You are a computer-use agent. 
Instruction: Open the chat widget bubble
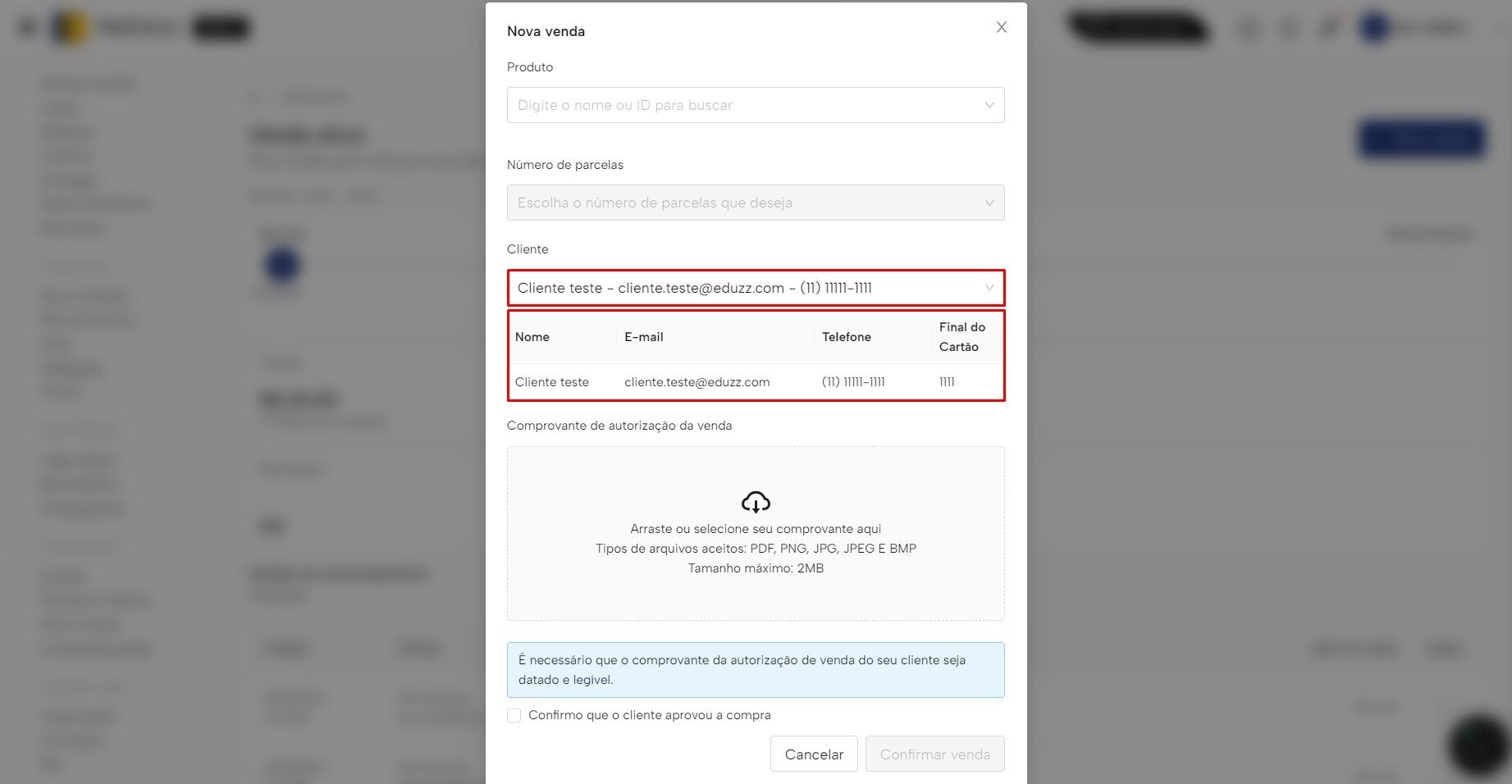point(1478,745)
